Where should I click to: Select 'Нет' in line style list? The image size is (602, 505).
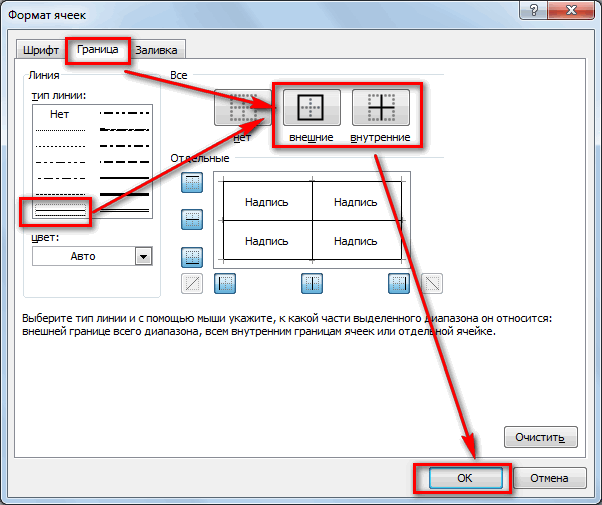[x=60, y=114]
